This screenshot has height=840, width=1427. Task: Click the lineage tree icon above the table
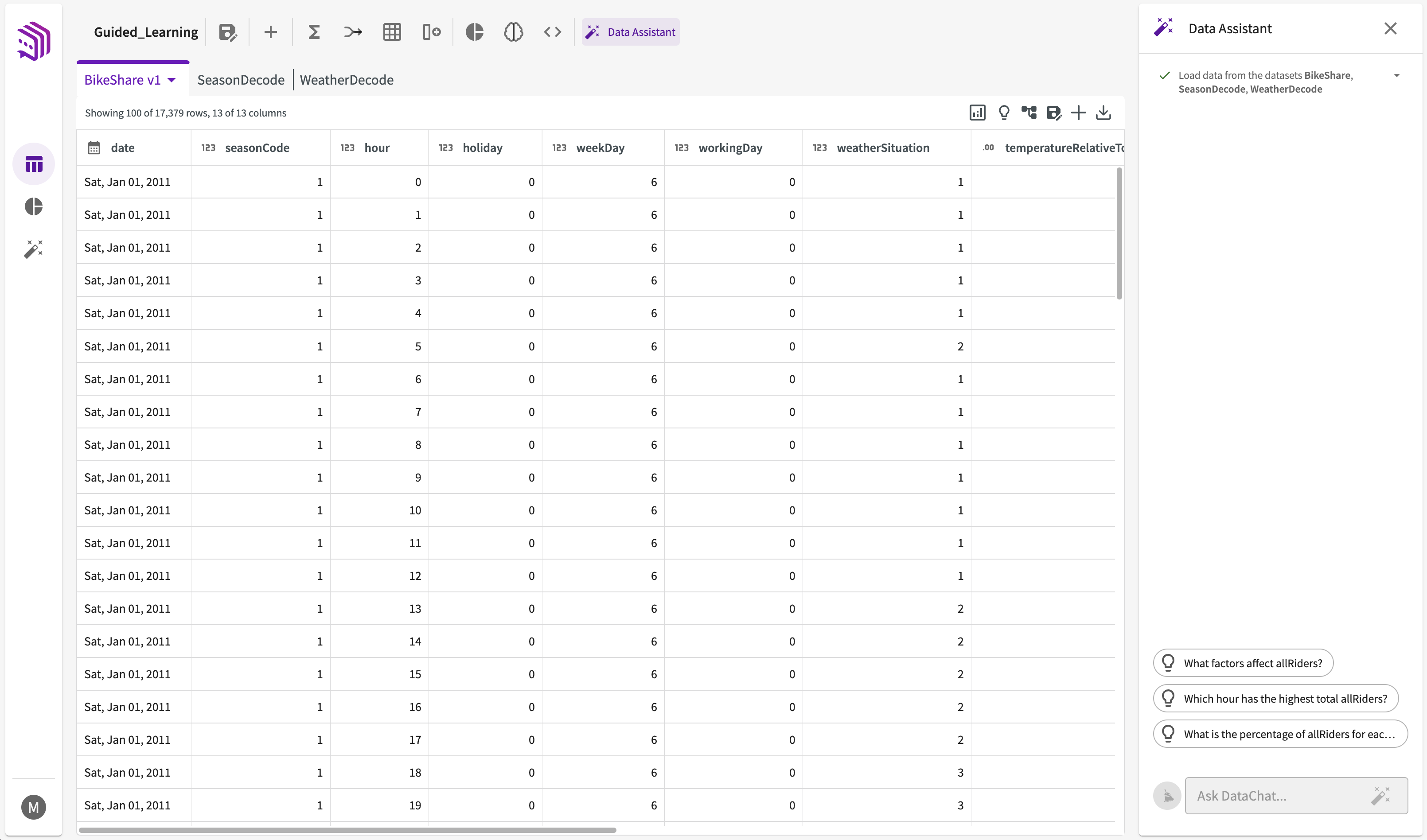pyautogui.click(x=1029, y=113)
